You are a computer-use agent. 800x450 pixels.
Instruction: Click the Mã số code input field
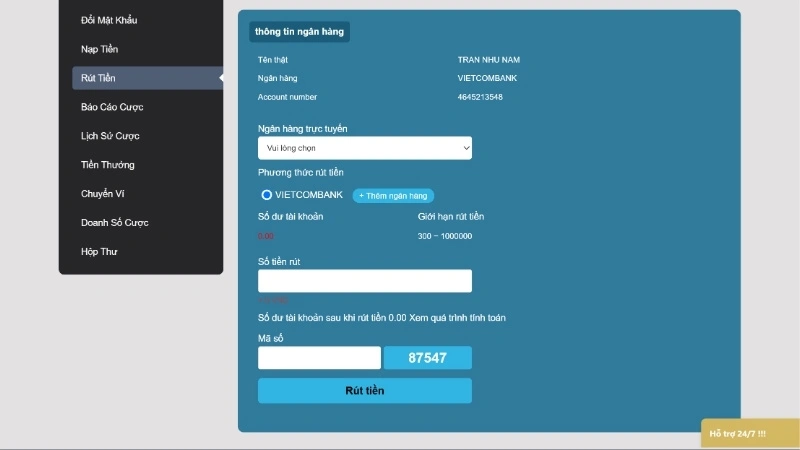tap(319, 358)
